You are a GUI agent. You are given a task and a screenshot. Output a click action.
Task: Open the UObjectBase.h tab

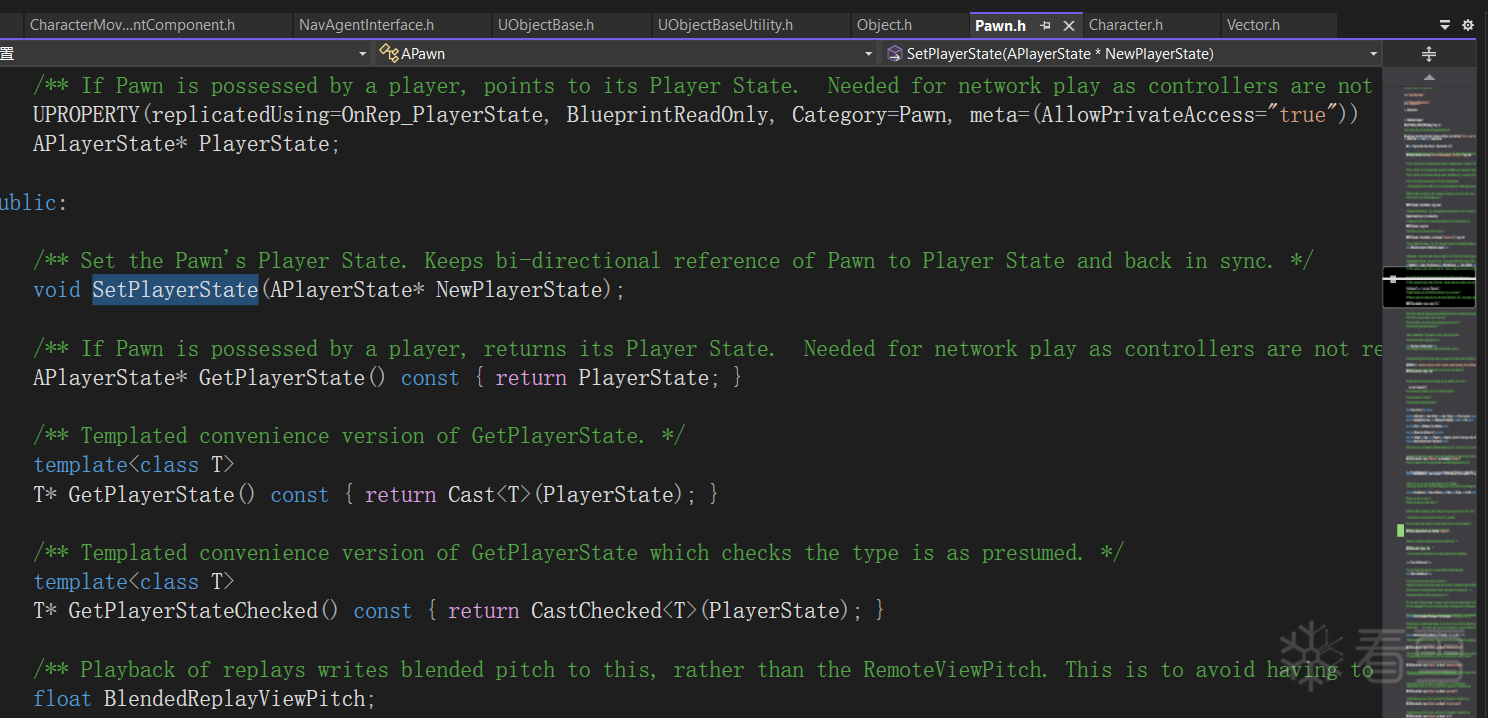point(545,25)
